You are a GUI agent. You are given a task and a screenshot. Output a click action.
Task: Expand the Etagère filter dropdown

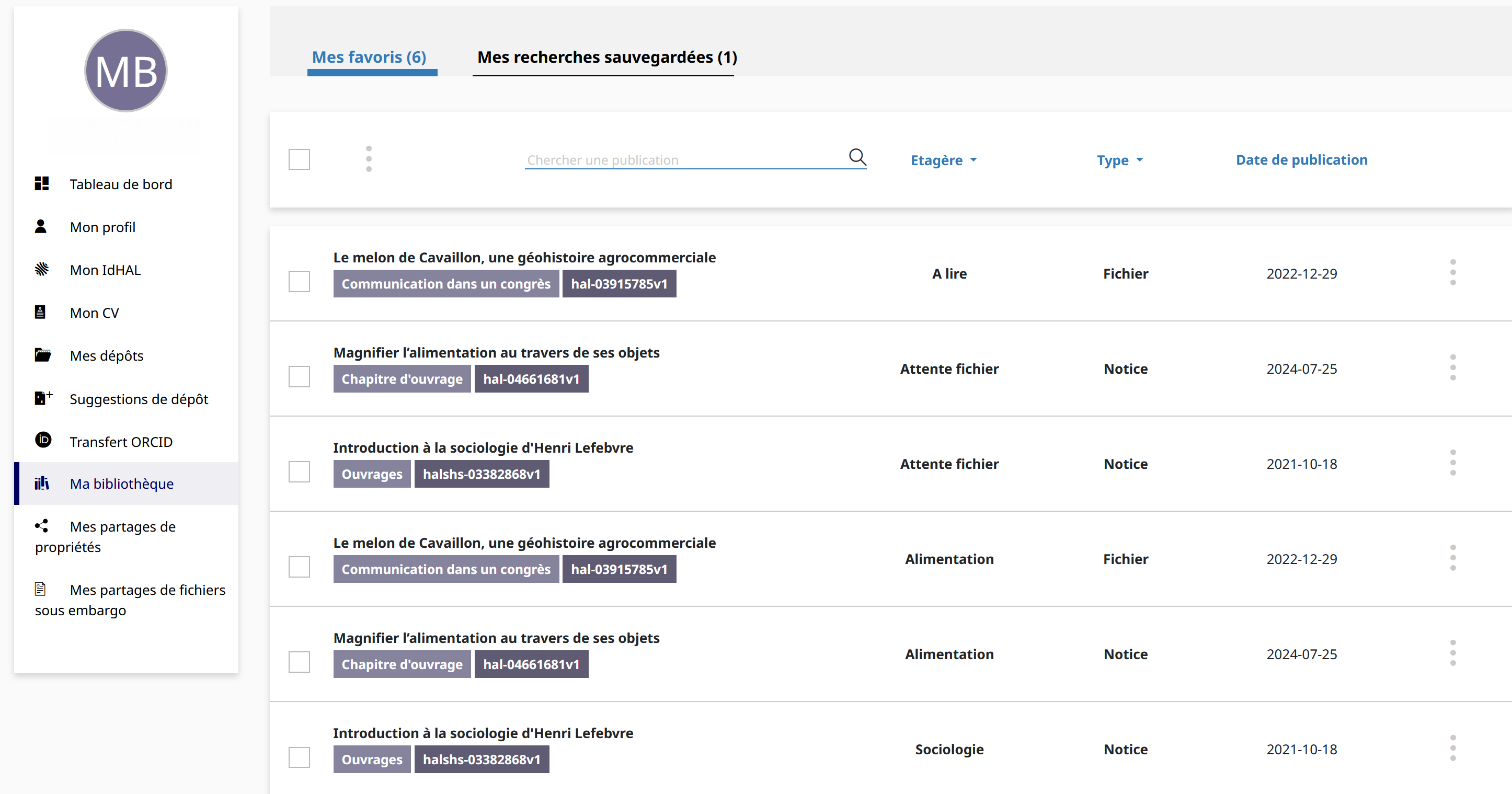click(943, 160)
